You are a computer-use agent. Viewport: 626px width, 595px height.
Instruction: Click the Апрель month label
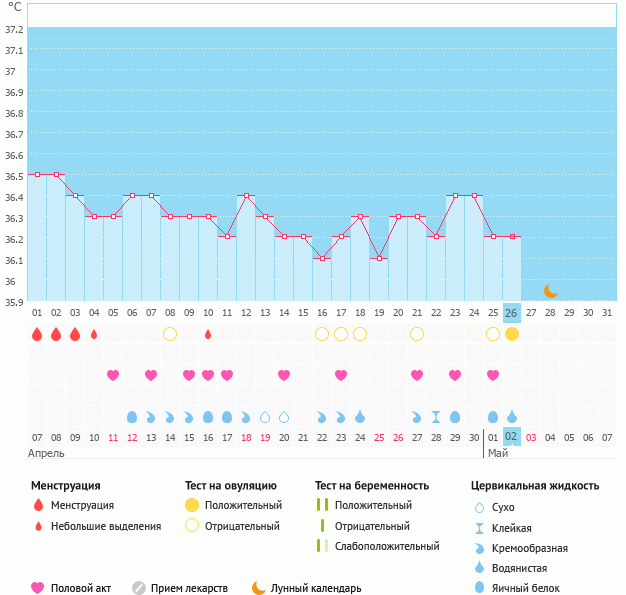(45, 453)
